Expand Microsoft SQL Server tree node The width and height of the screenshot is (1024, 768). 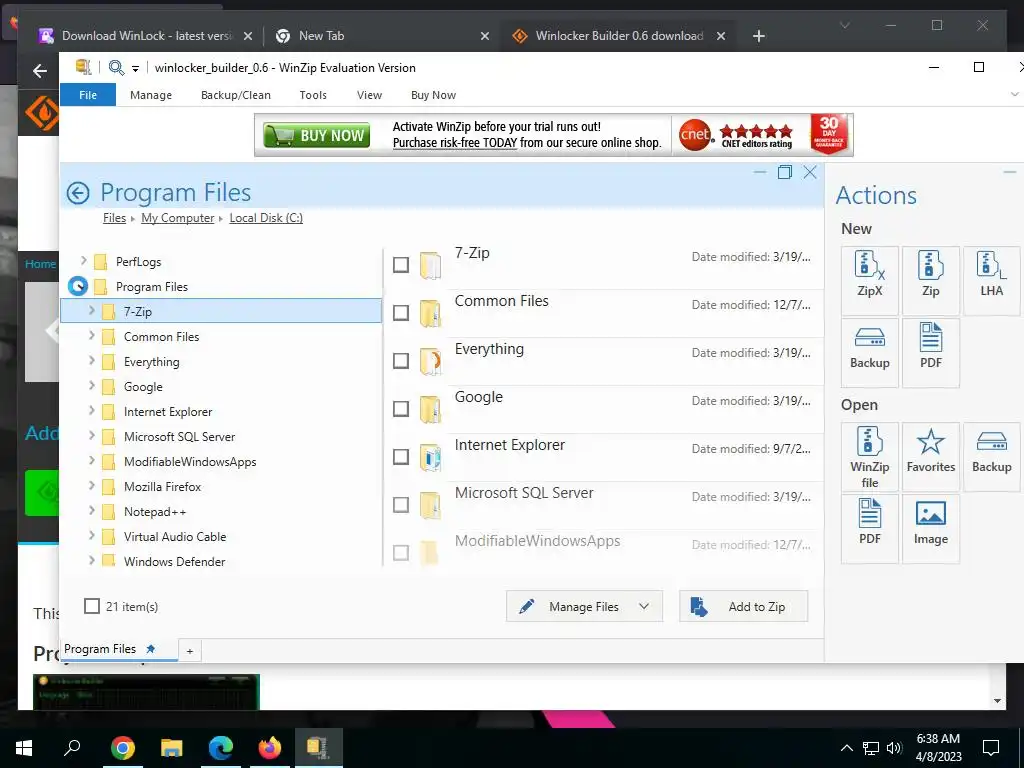pyautogui.click(x=91, y=436)
